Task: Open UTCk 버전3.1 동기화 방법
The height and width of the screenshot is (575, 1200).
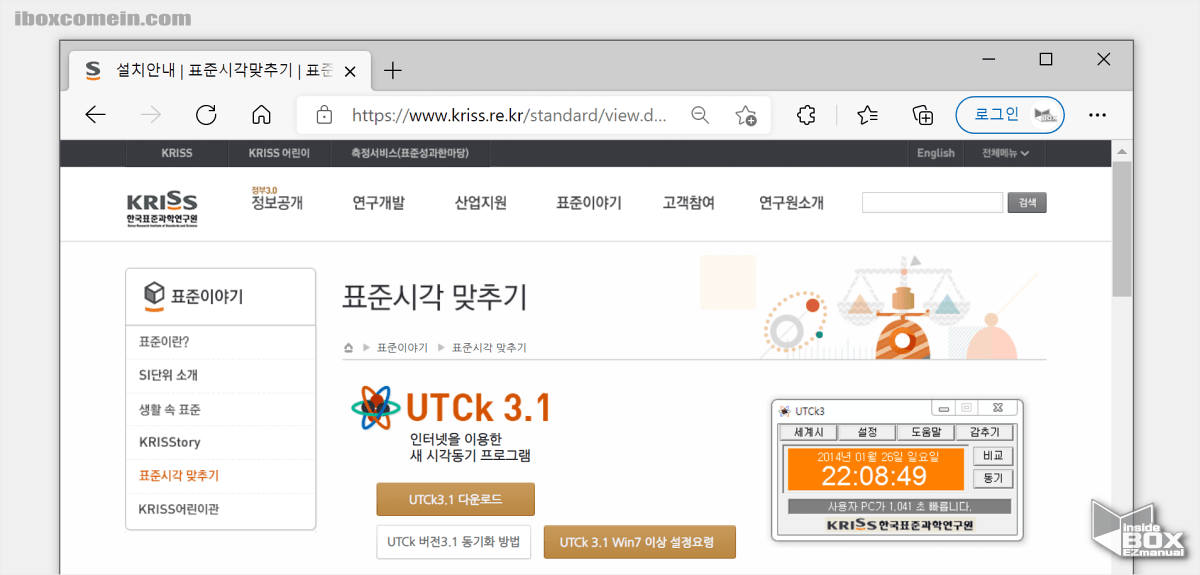Action: click(454, 542)
